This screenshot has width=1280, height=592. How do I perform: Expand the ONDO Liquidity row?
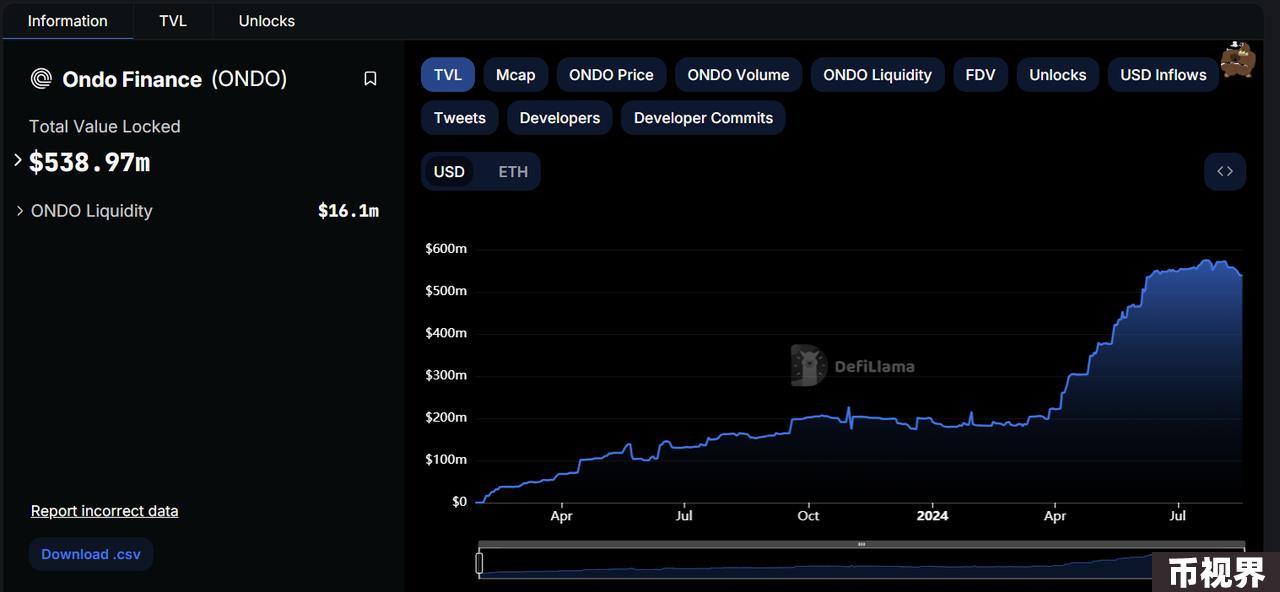[20, 211]
